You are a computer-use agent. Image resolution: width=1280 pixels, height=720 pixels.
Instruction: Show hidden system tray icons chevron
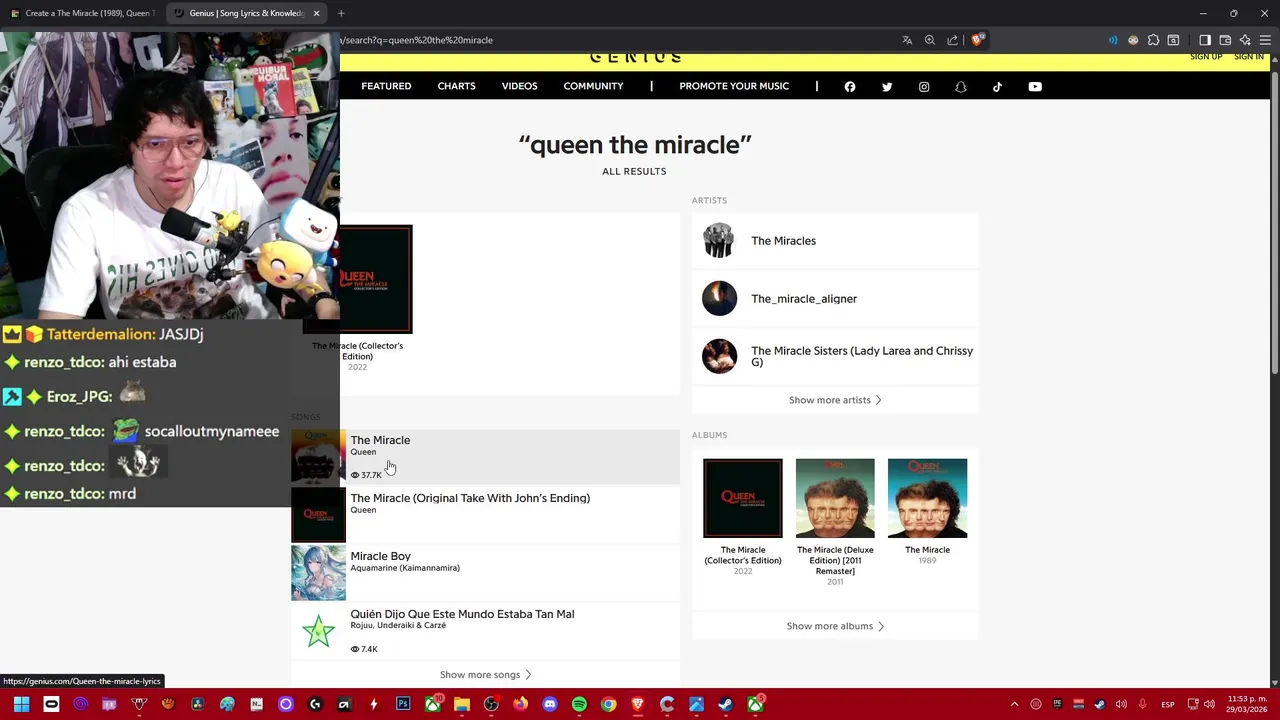click(x=1014, y=704)
